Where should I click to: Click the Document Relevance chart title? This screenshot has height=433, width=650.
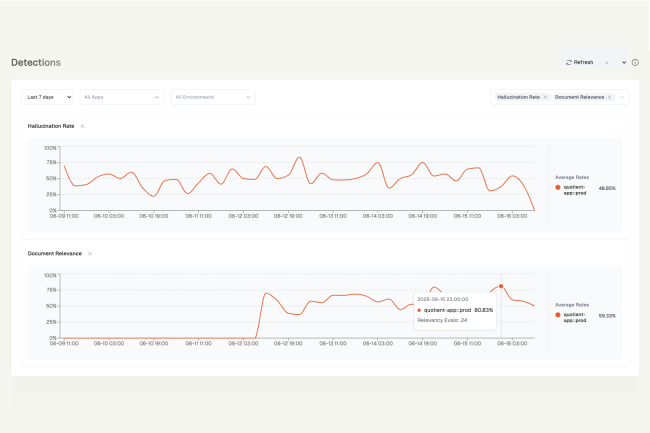click(55, 254)
